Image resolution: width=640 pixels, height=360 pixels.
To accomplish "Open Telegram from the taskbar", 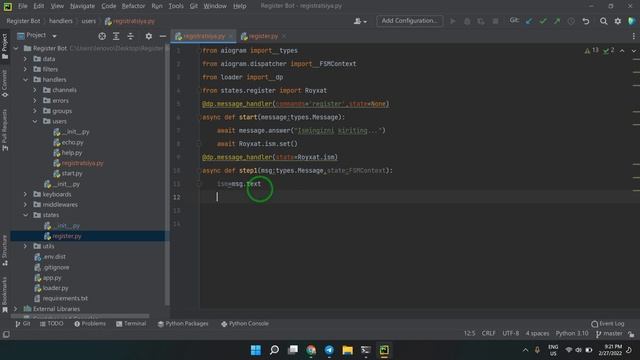I will (329, 350).
